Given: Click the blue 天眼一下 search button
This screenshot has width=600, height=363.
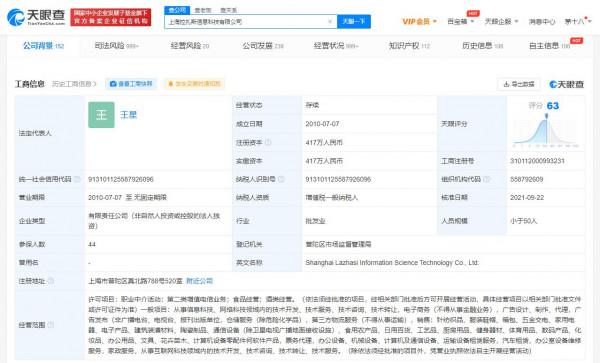Looking at the screenshot, I should [x=354, y=21].
